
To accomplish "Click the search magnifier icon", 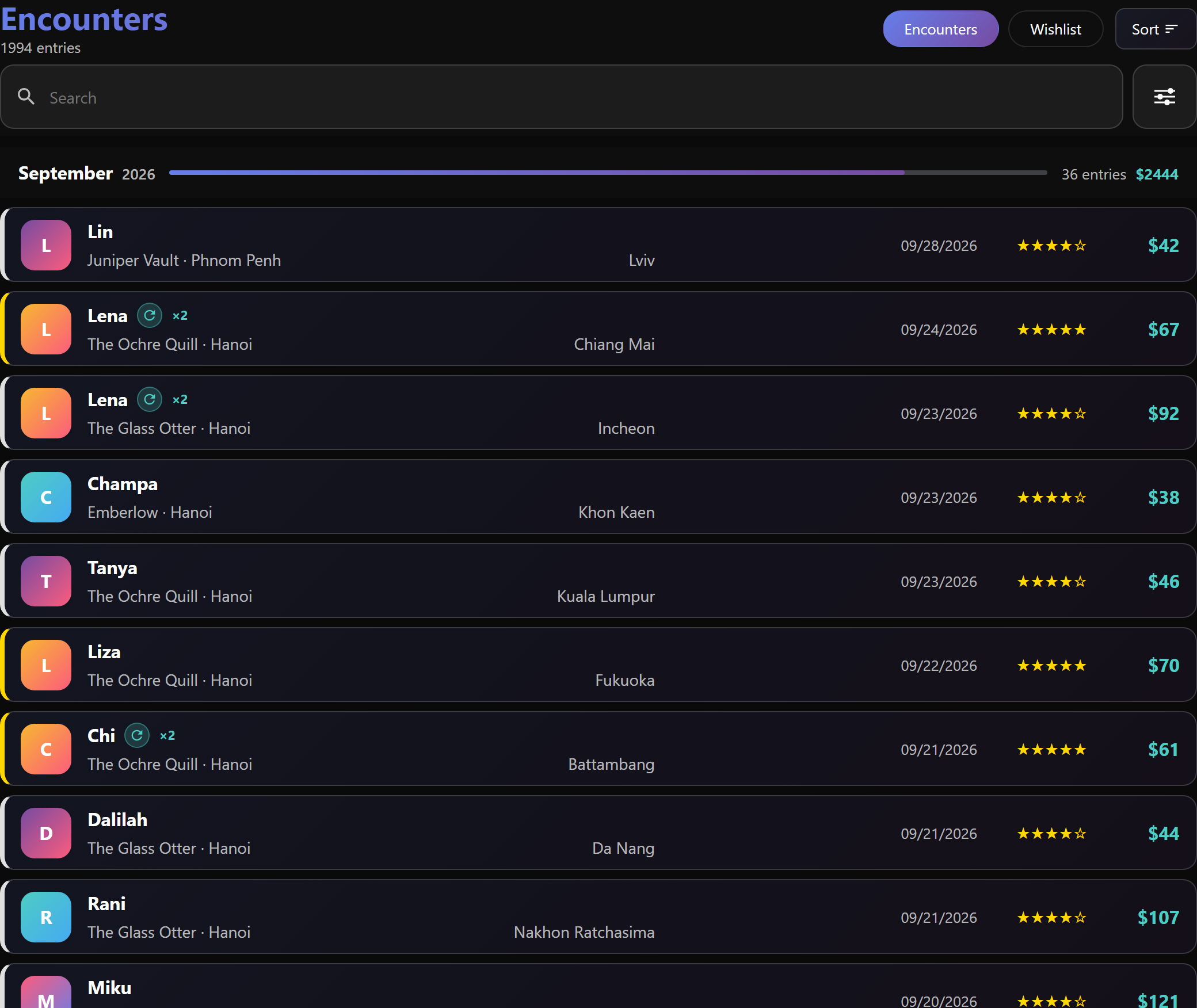I will pyautogui.click(x=26, y=97).
